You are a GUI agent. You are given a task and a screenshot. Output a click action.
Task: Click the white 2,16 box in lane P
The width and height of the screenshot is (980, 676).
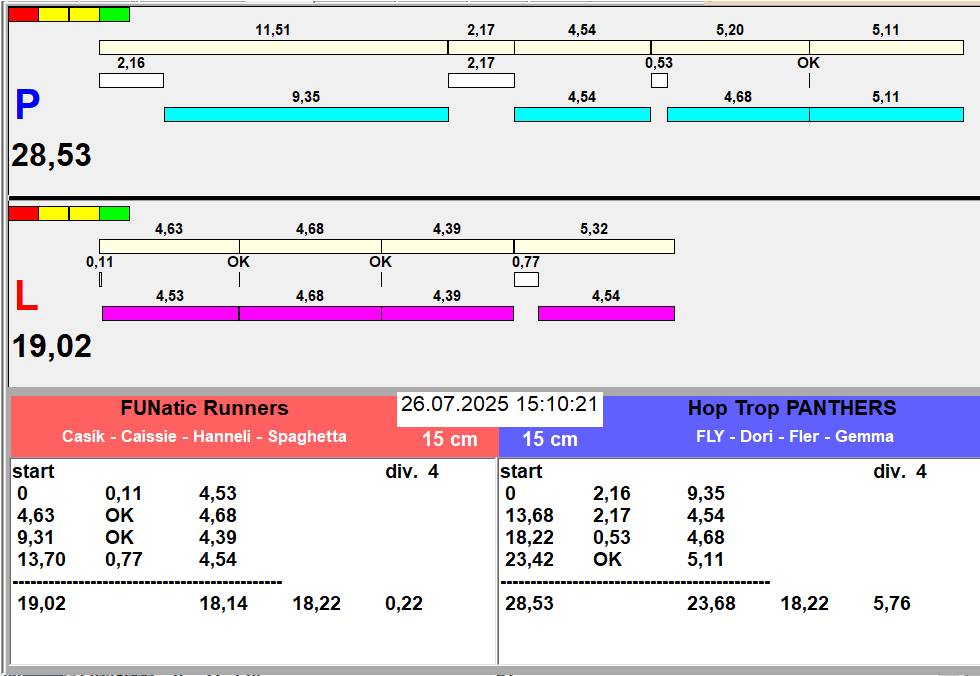(x=131, y=81)
